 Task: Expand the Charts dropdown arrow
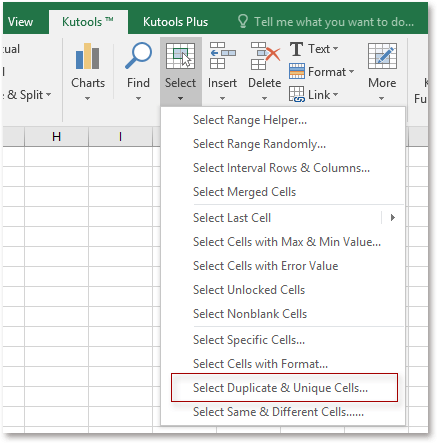tap(87, 98)
